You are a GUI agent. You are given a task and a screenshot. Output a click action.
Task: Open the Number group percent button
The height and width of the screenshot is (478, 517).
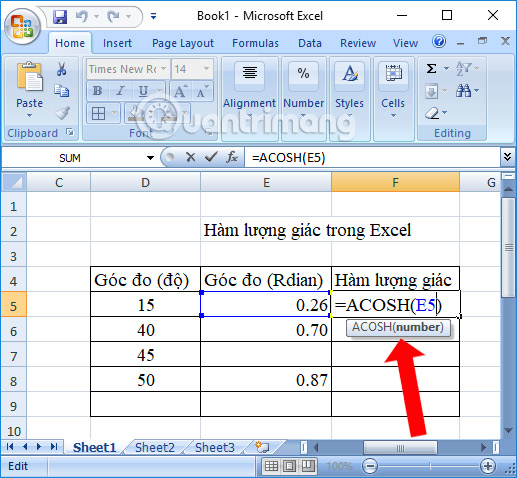pyautogui.click(x=303, y=89)
